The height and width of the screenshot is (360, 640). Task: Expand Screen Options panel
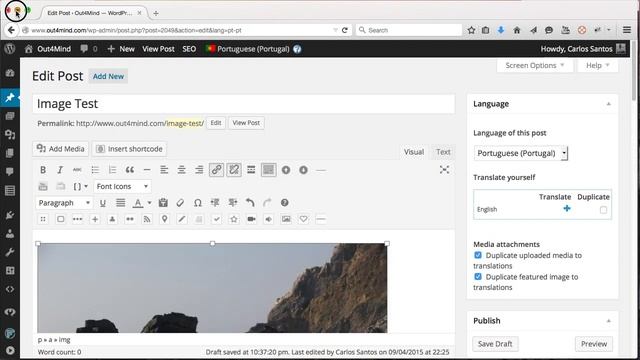(x=535, y=65)
